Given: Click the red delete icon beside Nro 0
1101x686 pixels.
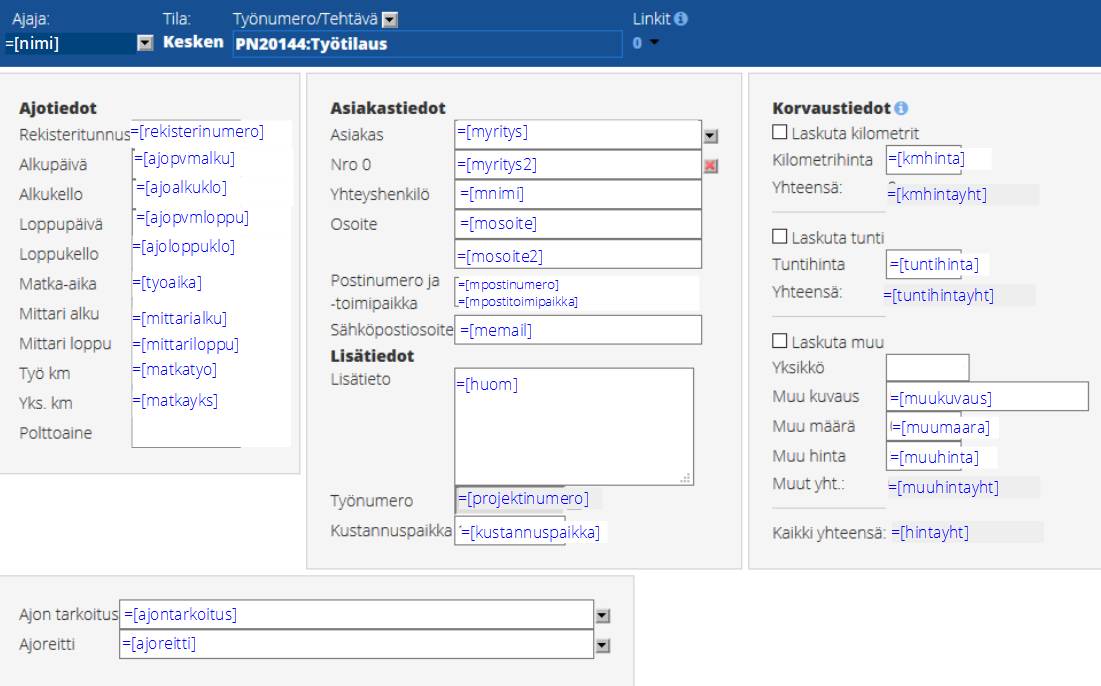Looking at the screenshot, I should 711,165.
